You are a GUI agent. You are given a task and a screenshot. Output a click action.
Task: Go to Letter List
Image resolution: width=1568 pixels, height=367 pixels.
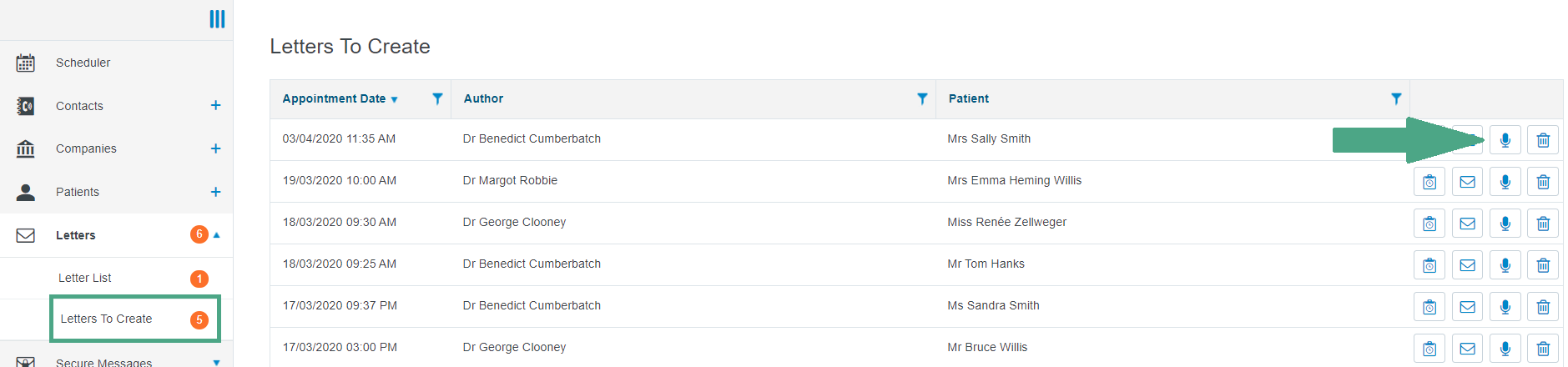85,278
